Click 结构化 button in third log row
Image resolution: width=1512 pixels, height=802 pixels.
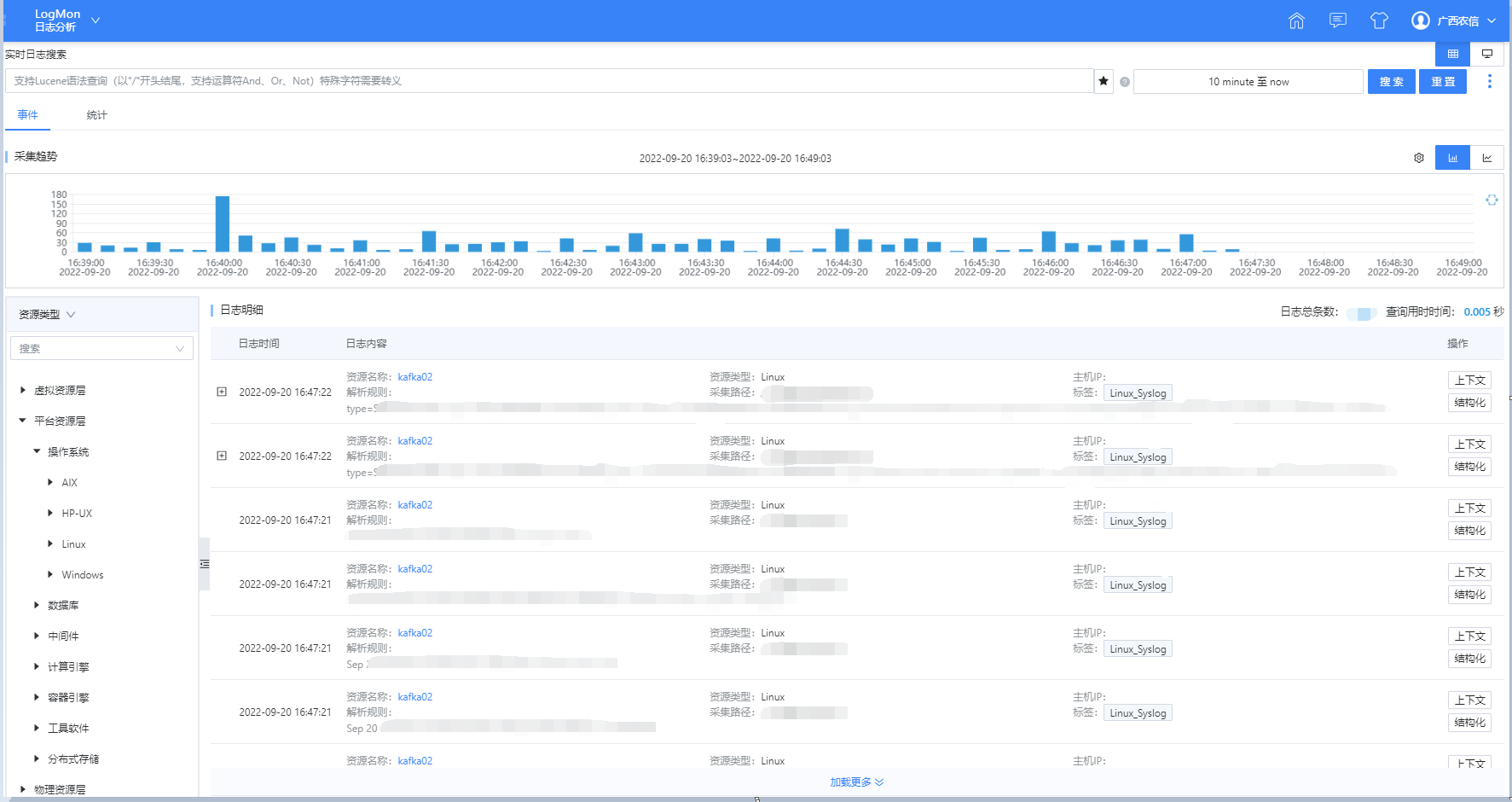point(1469,531)
